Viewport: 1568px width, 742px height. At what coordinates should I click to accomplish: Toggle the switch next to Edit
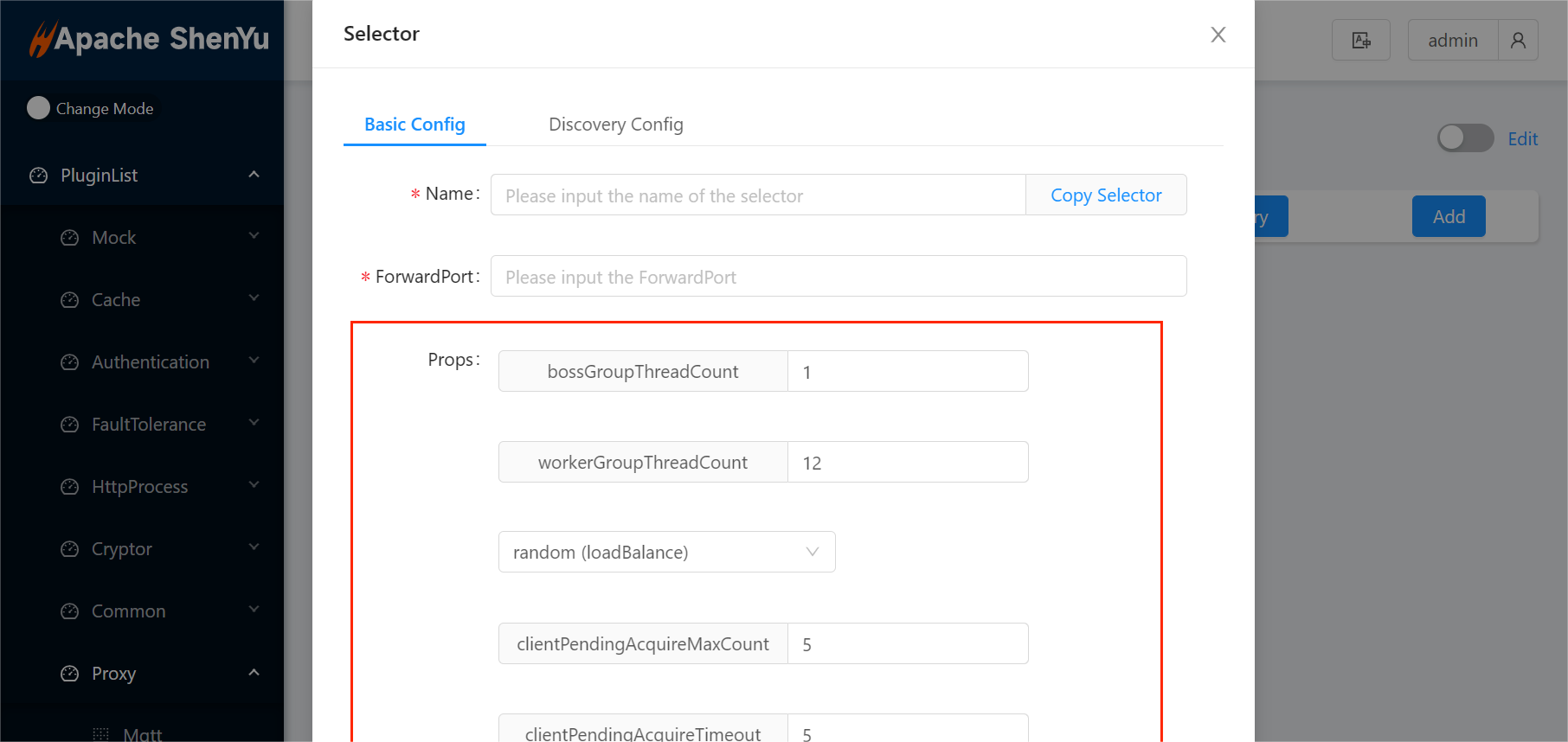1465,138
